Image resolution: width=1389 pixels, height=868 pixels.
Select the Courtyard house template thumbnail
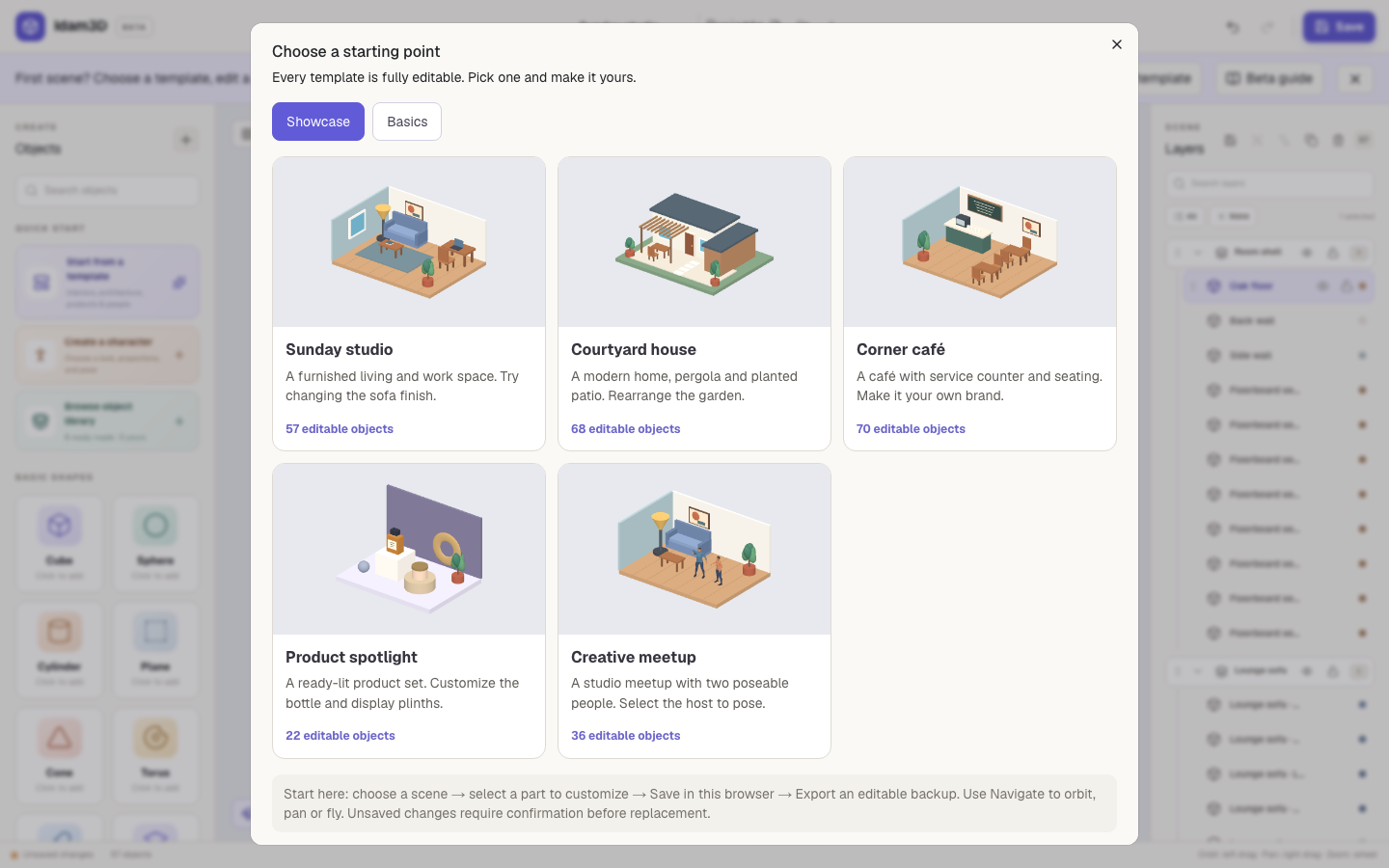tap(694, 242)
